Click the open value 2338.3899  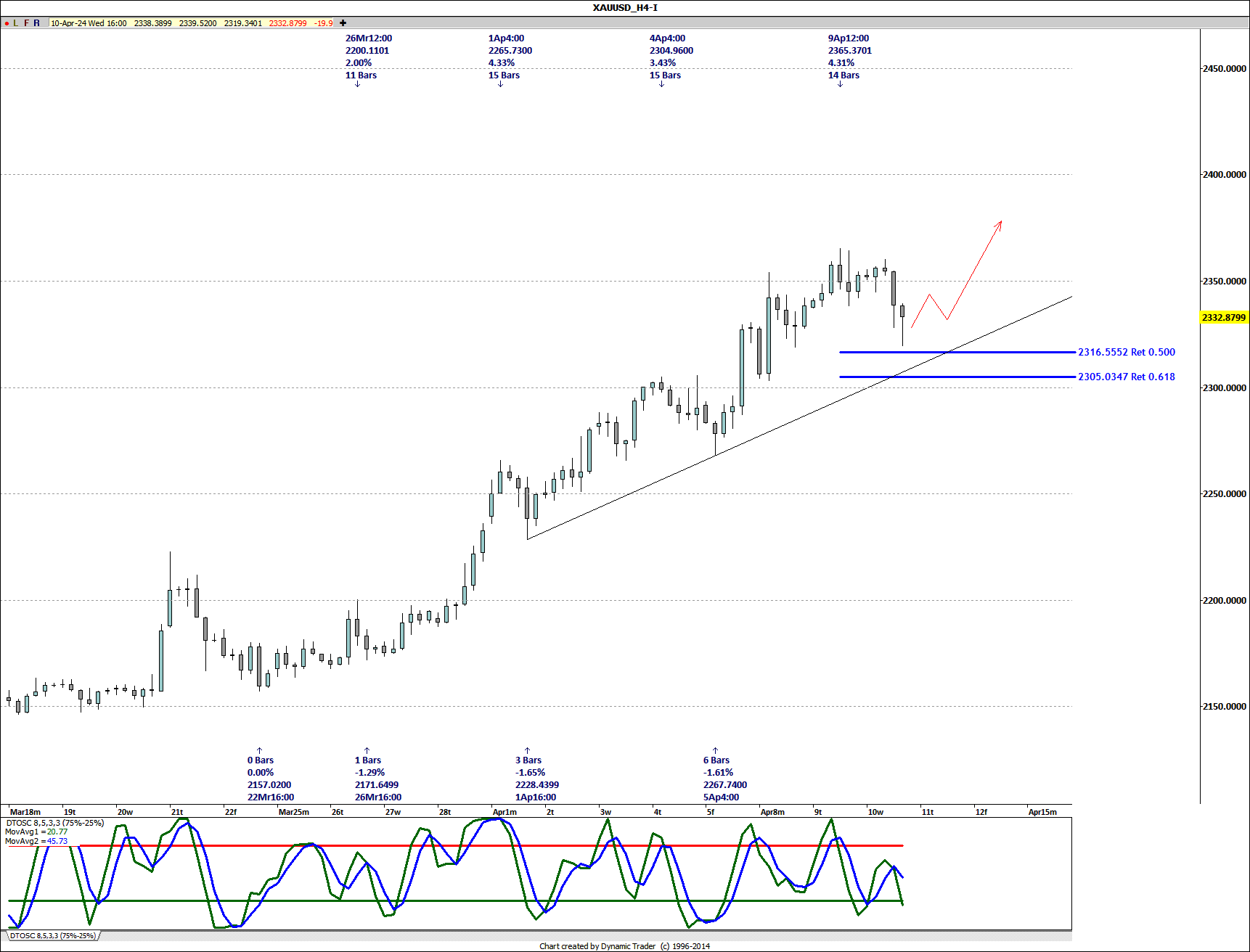coord(153,23)
